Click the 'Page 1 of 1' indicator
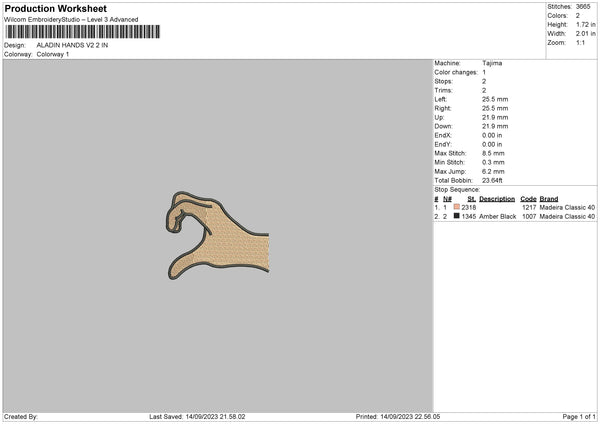Image resolution: width=600 pixels, height=424 pixels. (x=579, y=417)
